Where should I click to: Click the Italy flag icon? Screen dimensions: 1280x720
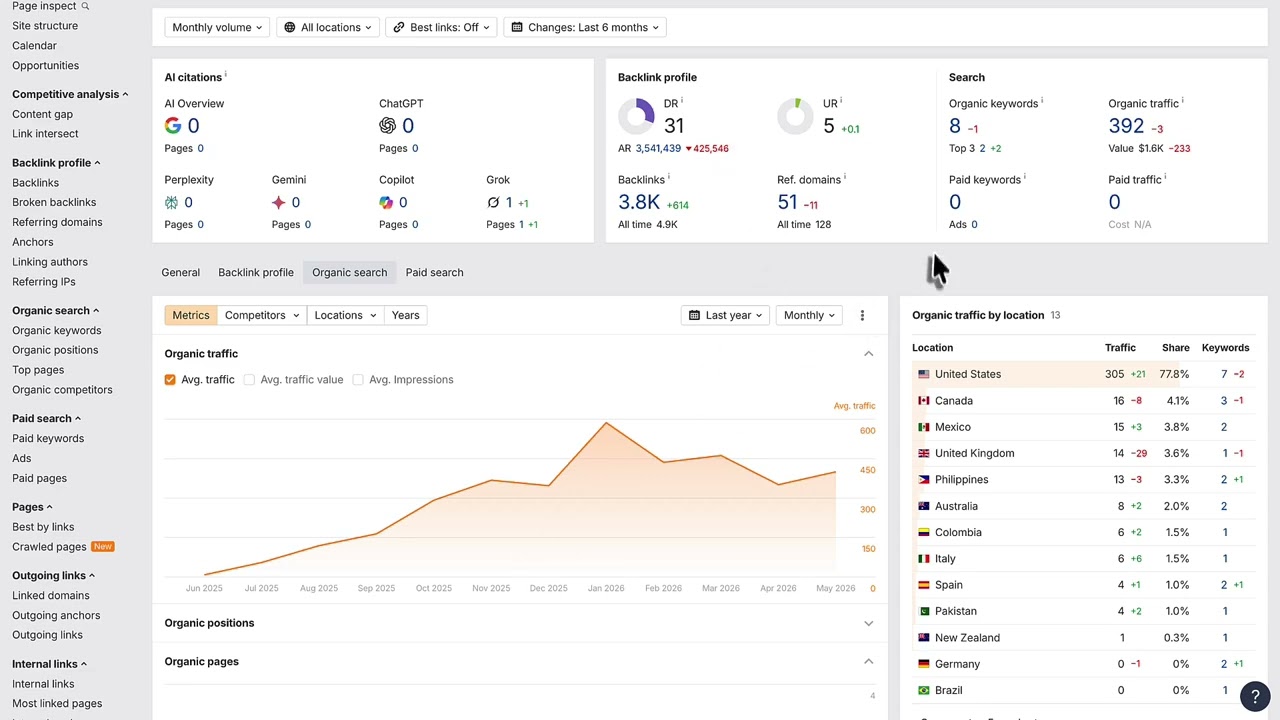(x=924, y=559)
